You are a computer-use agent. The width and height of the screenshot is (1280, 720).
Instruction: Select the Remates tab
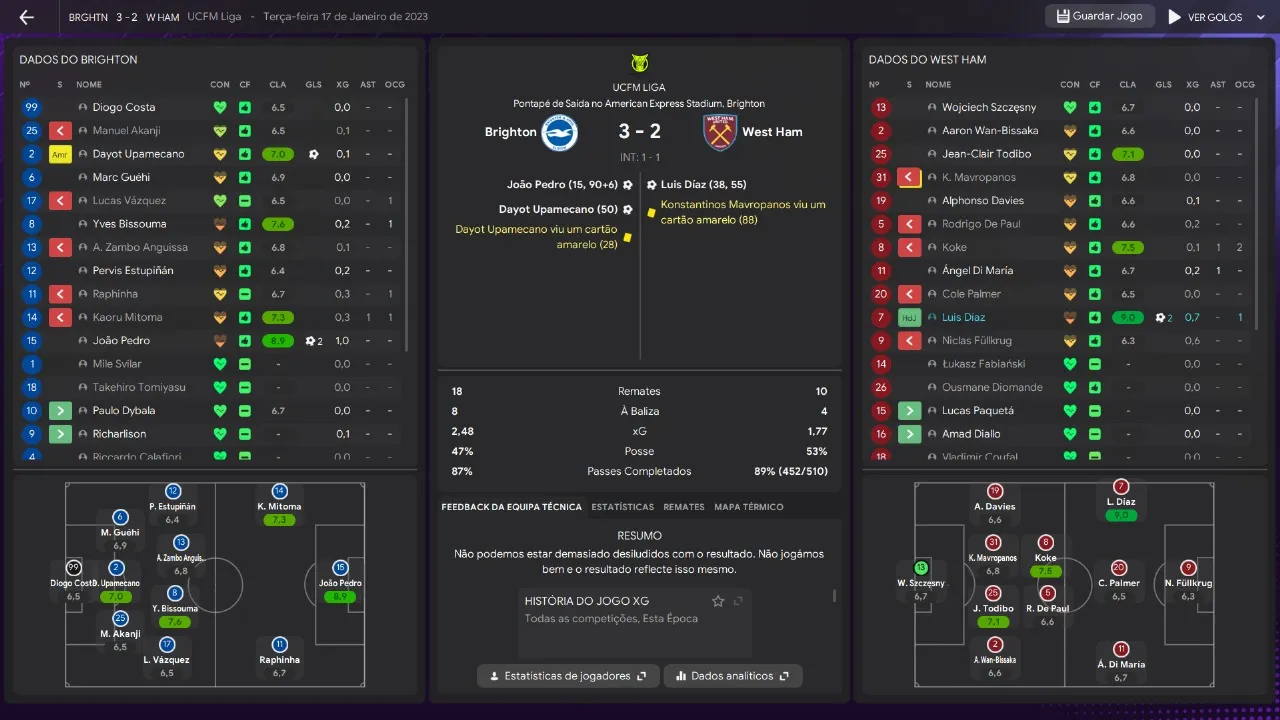(x=684, y=507)
